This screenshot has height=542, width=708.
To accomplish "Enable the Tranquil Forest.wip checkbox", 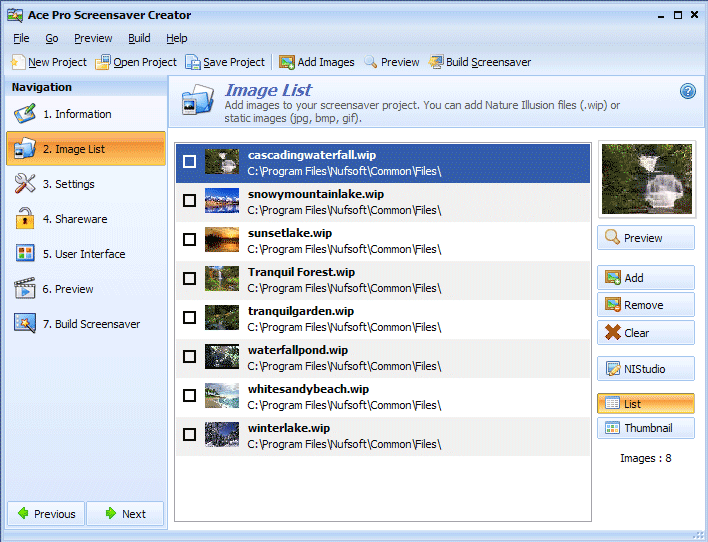I will point(190,278).
